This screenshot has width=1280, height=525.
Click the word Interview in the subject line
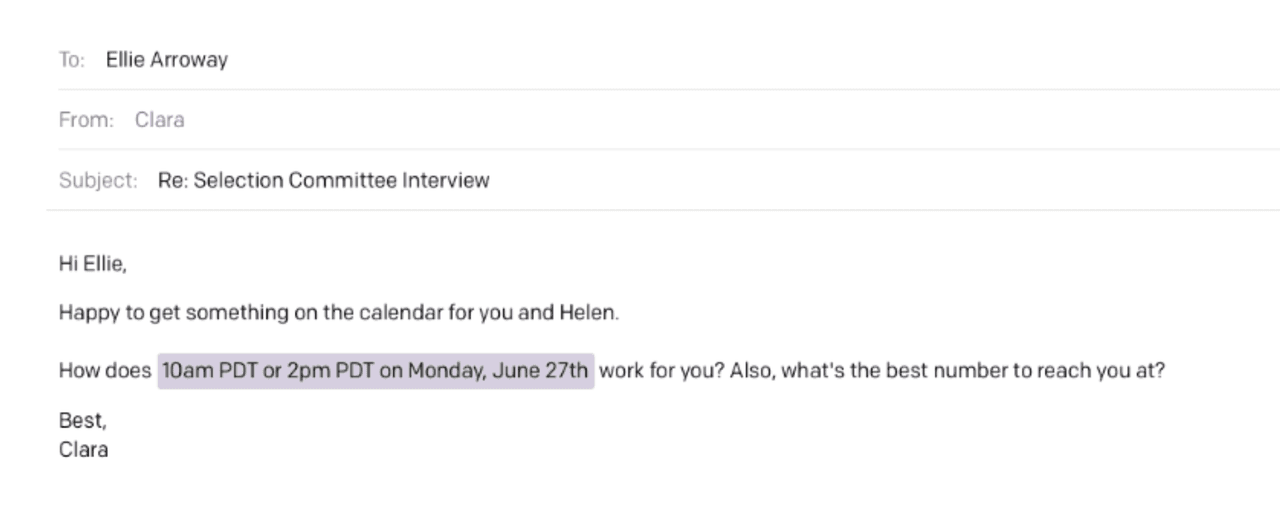point(445,181)
